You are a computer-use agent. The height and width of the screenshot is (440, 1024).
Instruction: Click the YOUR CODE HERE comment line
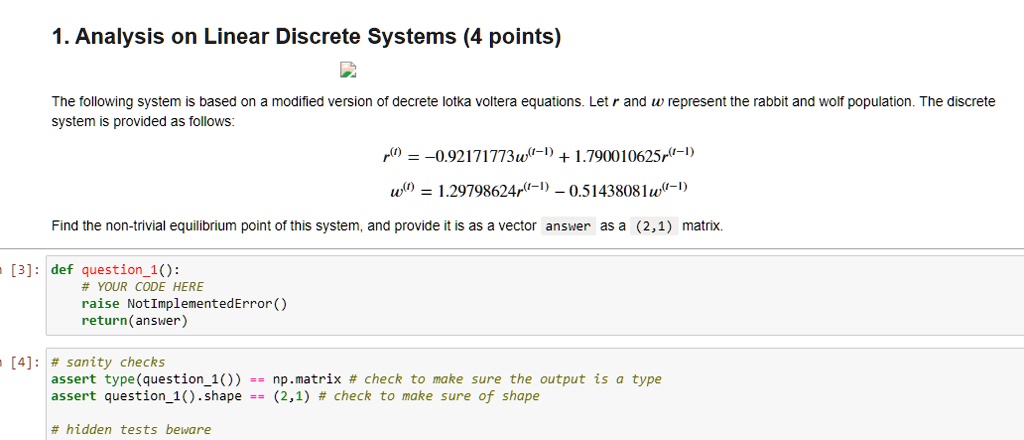pyautogui.click(x=142, y=287)
